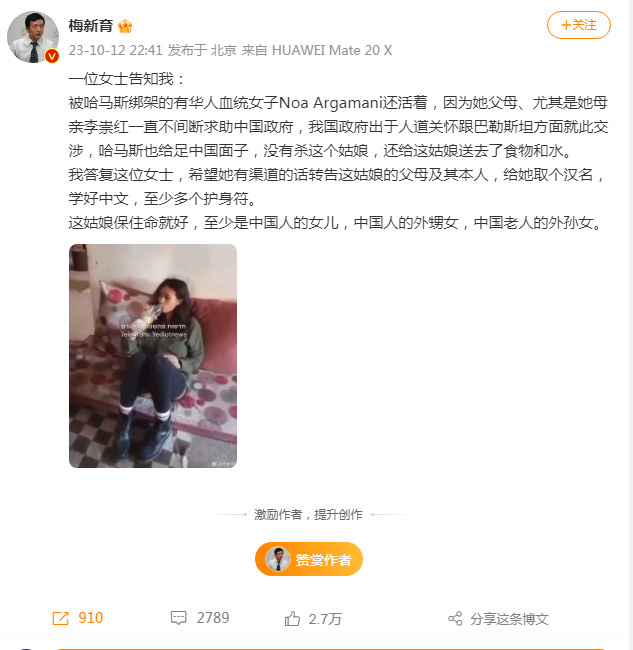This screenshot has height=650, width=633.
Task: Click the 激励作者，提升创作 caption text
Action: tap(308, 515)
